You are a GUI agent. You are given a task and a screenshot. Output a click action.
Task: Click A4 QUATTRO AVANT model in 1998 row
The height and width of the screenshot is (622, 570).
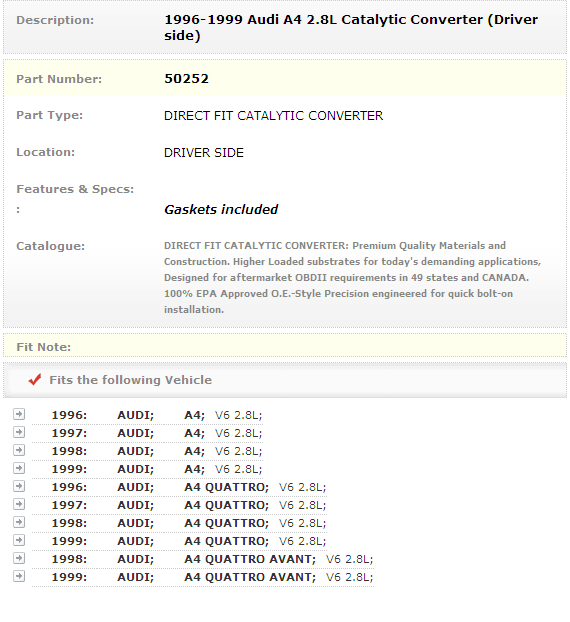pyautogui.click(x=250, y=559)
